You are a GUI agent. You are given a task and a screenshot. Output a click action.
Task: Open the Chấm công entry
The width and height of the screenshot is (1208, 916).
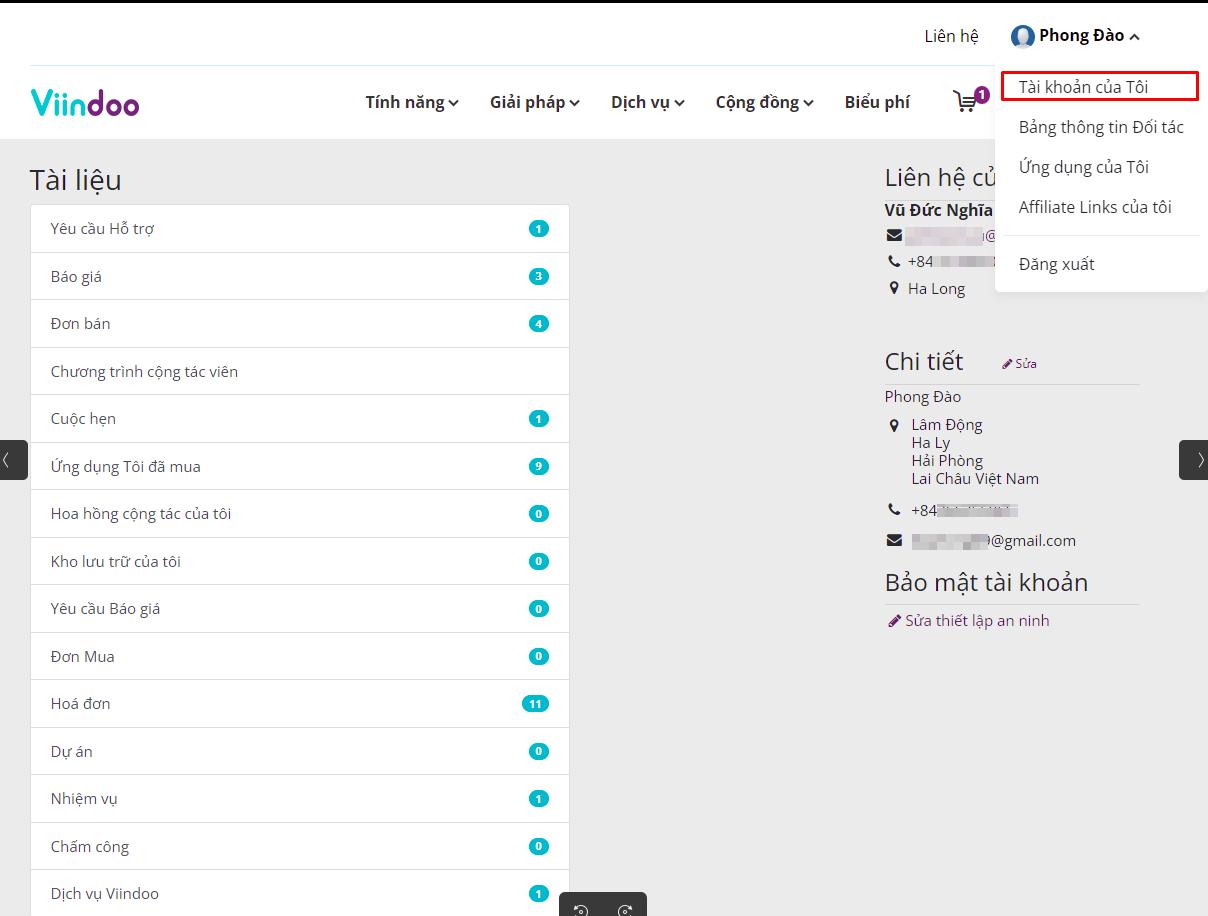tap(300, 846)
